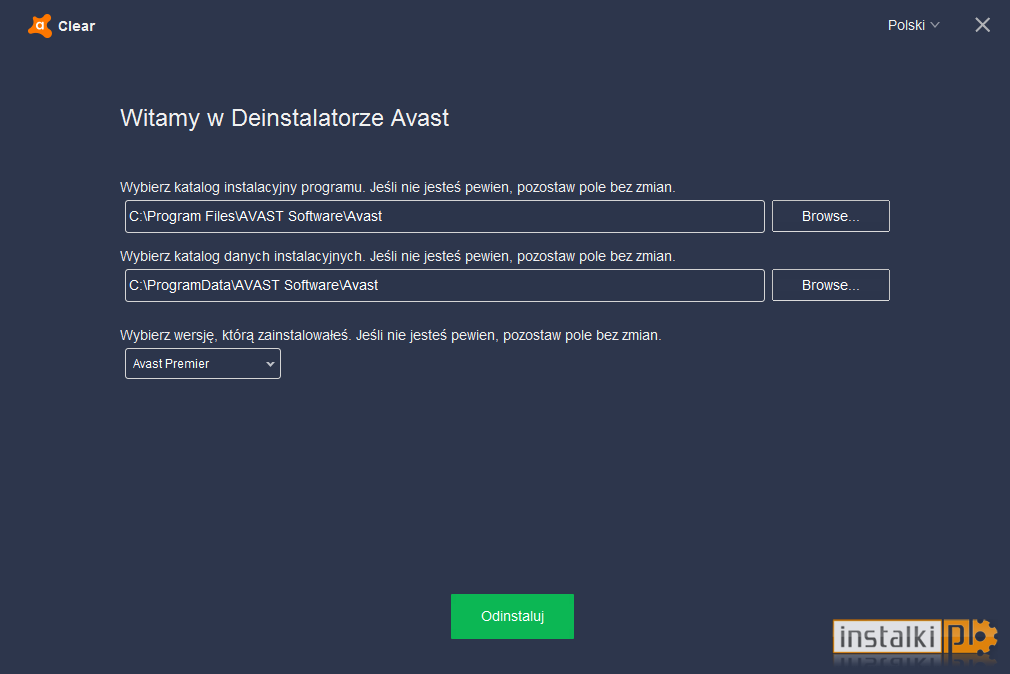This screenshot has height=674, width=1010.
Task: Browse for the installation data directory
Action: click(830, 285)
